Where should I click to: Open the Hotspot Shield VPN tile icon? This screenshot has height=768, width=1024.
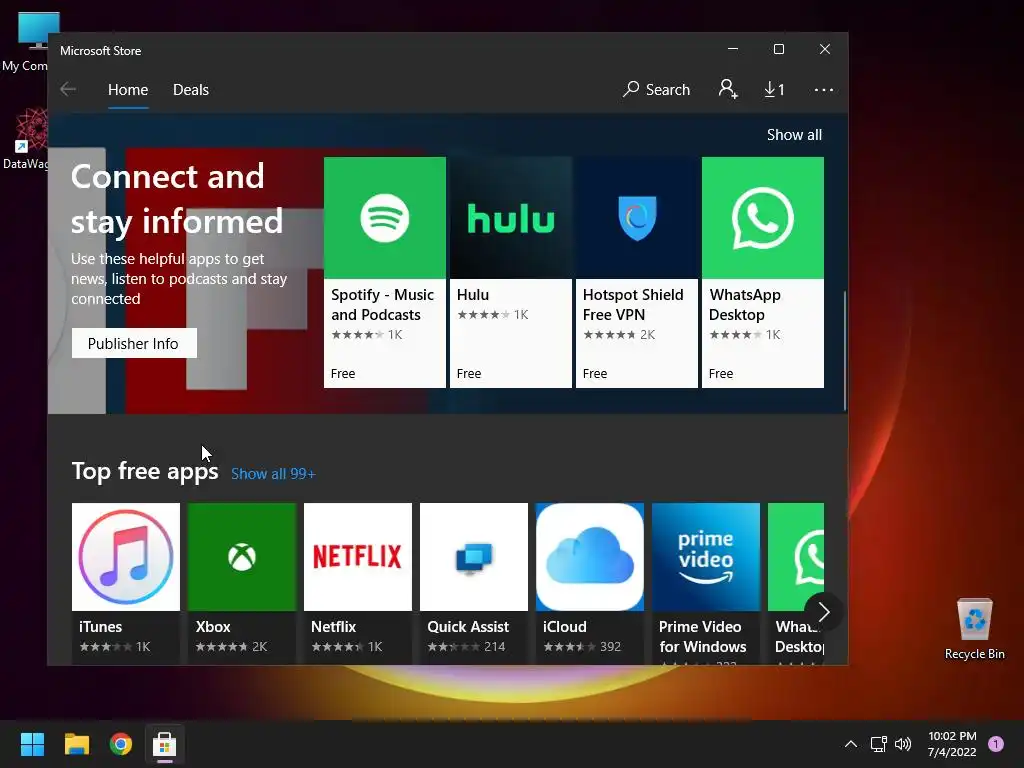click(x=637, y=217)
